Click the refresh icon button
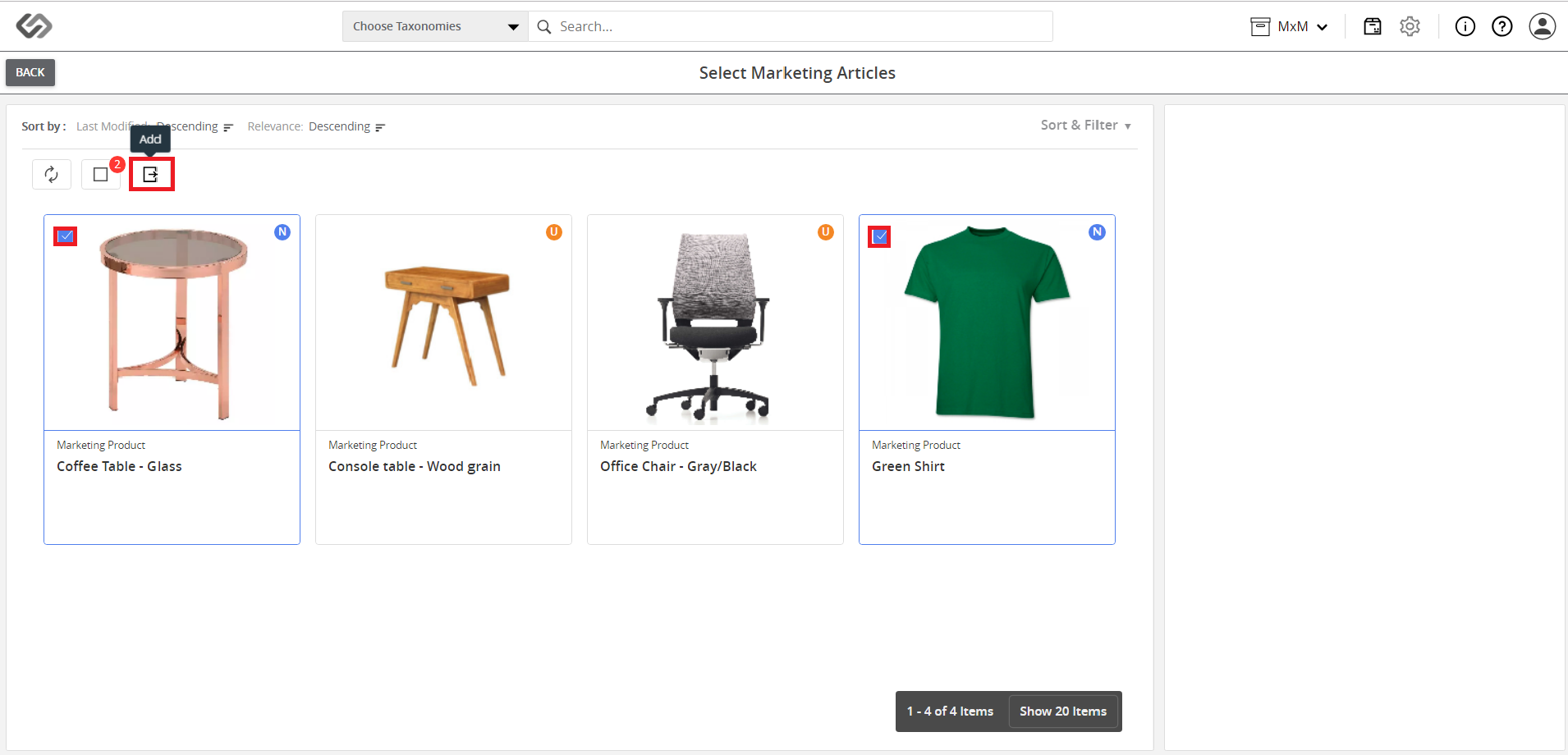The image size is (1568, 755). [x=52, y=174]
